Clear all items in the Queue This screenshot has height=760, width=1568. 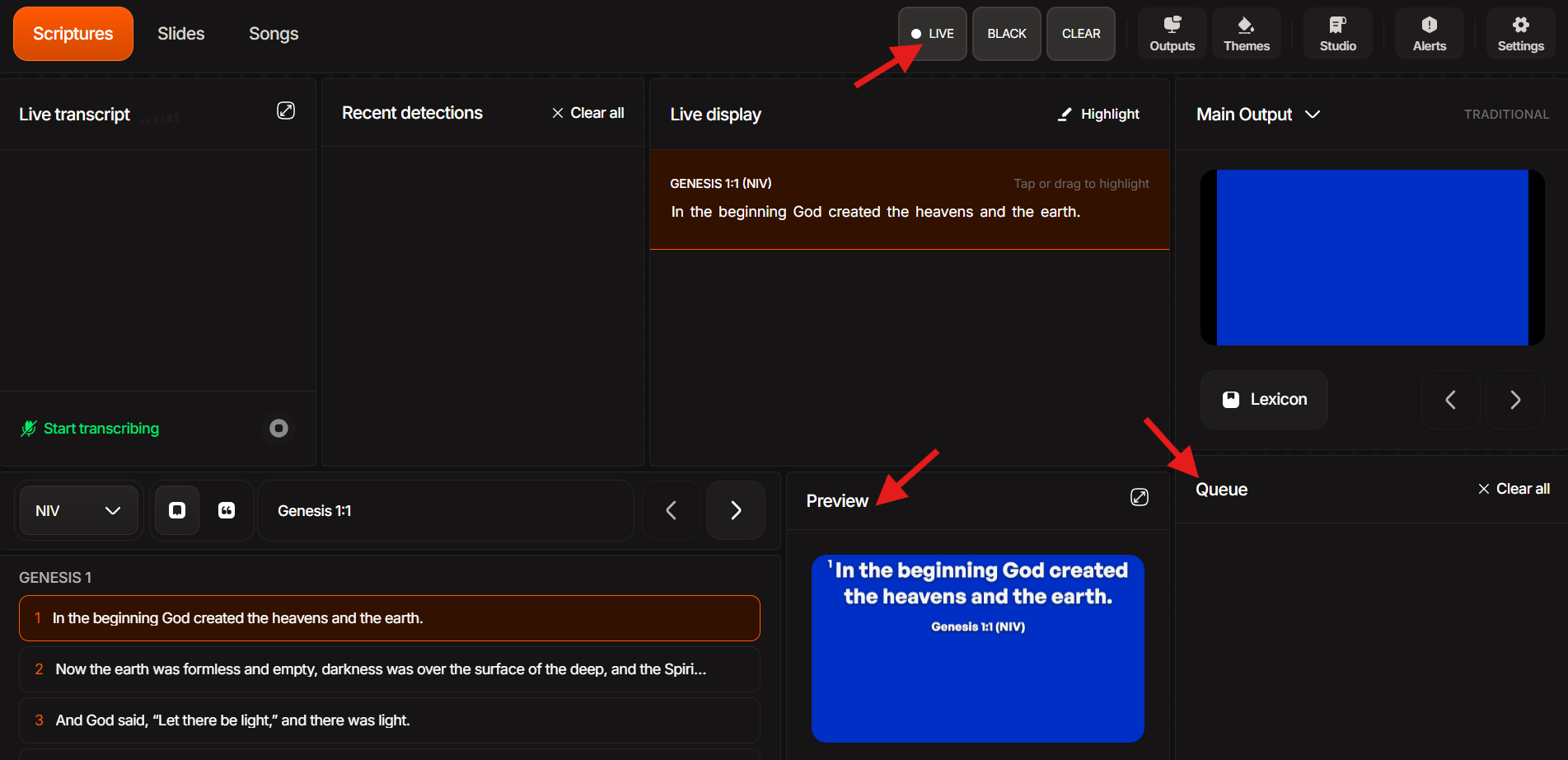point(1514,489)
